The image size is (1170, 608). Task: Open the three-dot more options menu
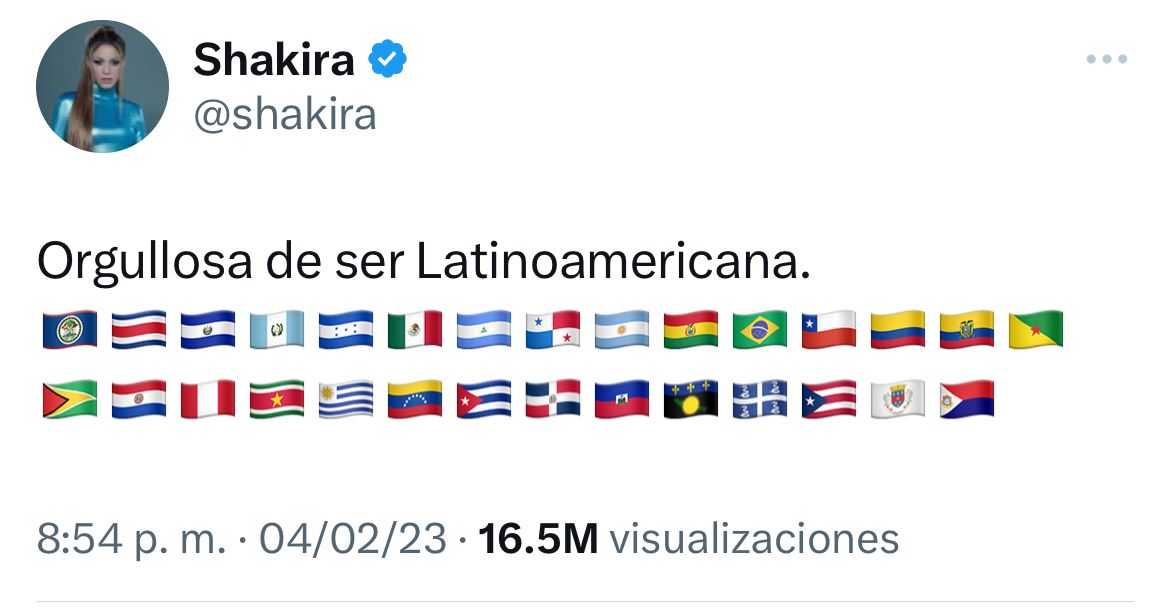[1107, 59]
